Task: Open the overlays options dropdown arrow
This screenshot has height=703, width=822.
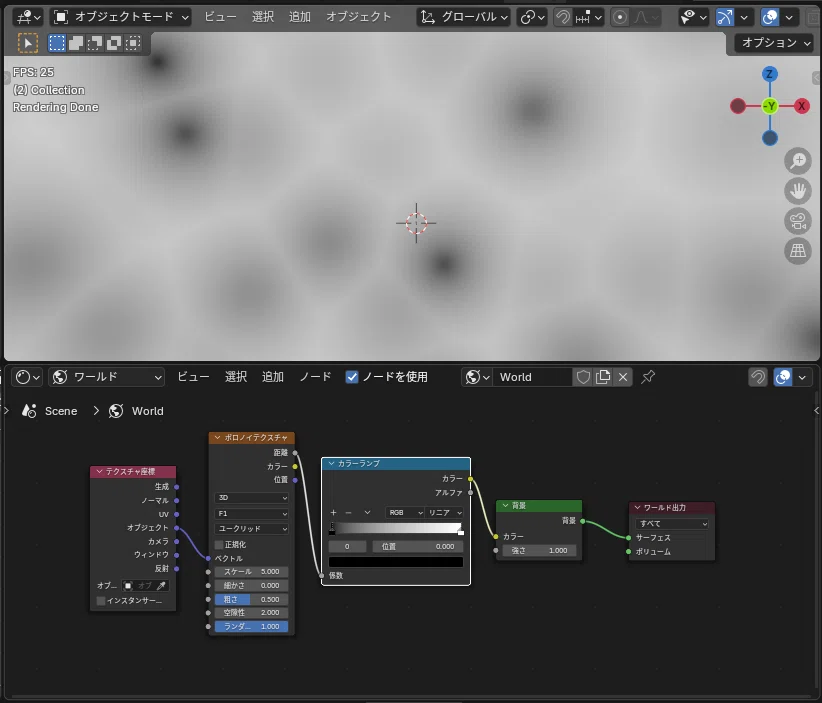Action: (x=789, y=17)
